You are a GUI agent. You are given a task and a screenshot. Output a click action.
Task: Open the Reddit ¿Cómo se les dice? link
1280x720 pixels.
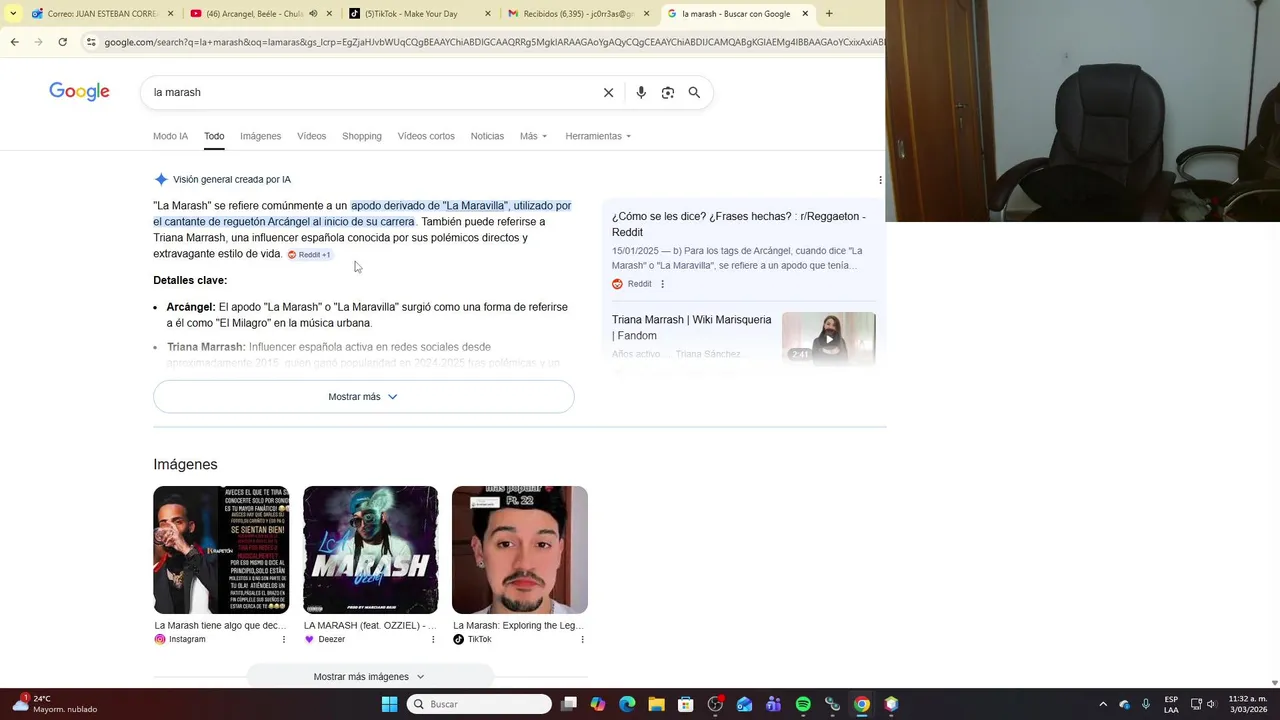tap(739, 224)
